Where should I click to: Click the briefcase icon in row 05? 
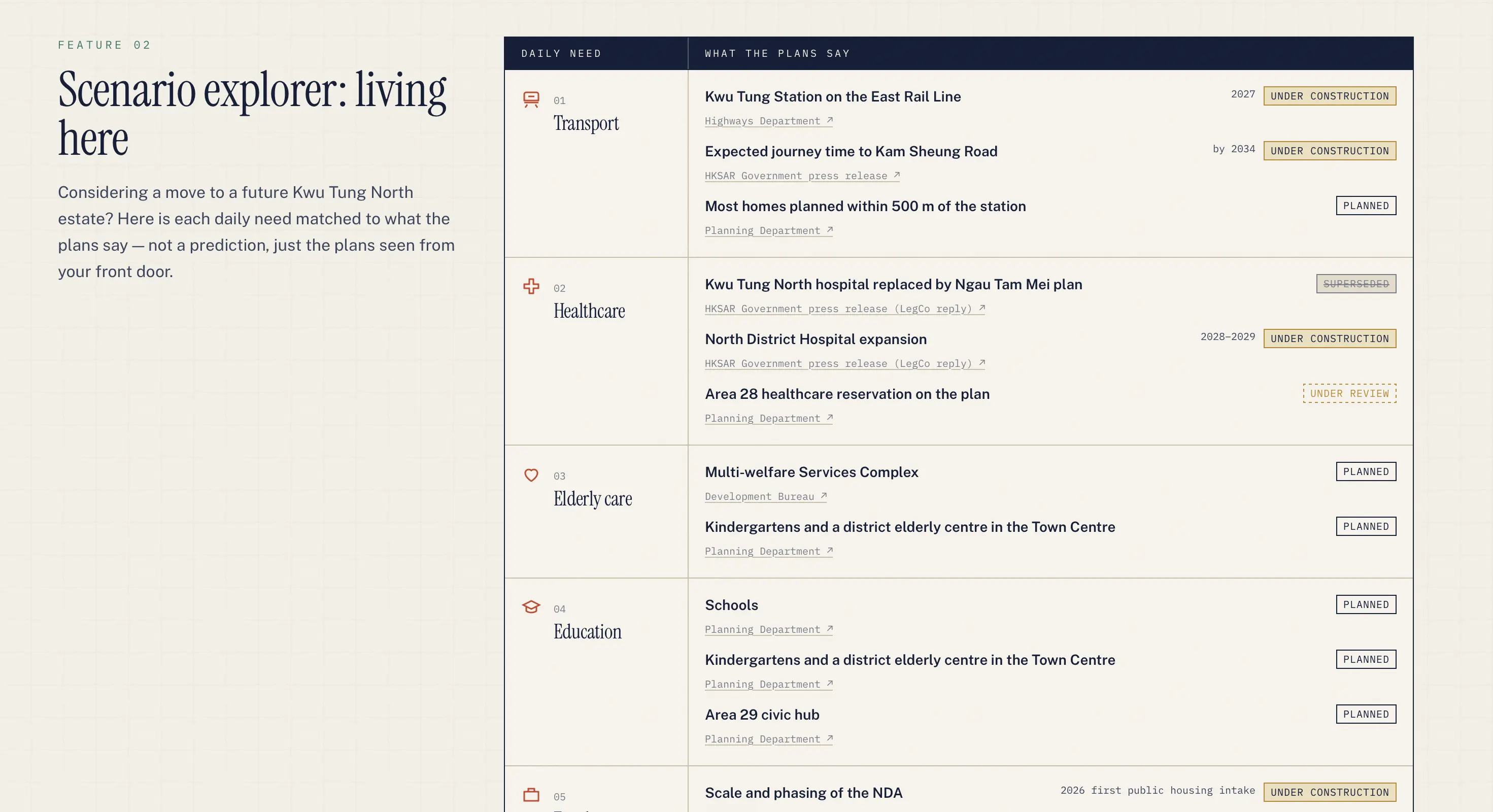[531, 795]
